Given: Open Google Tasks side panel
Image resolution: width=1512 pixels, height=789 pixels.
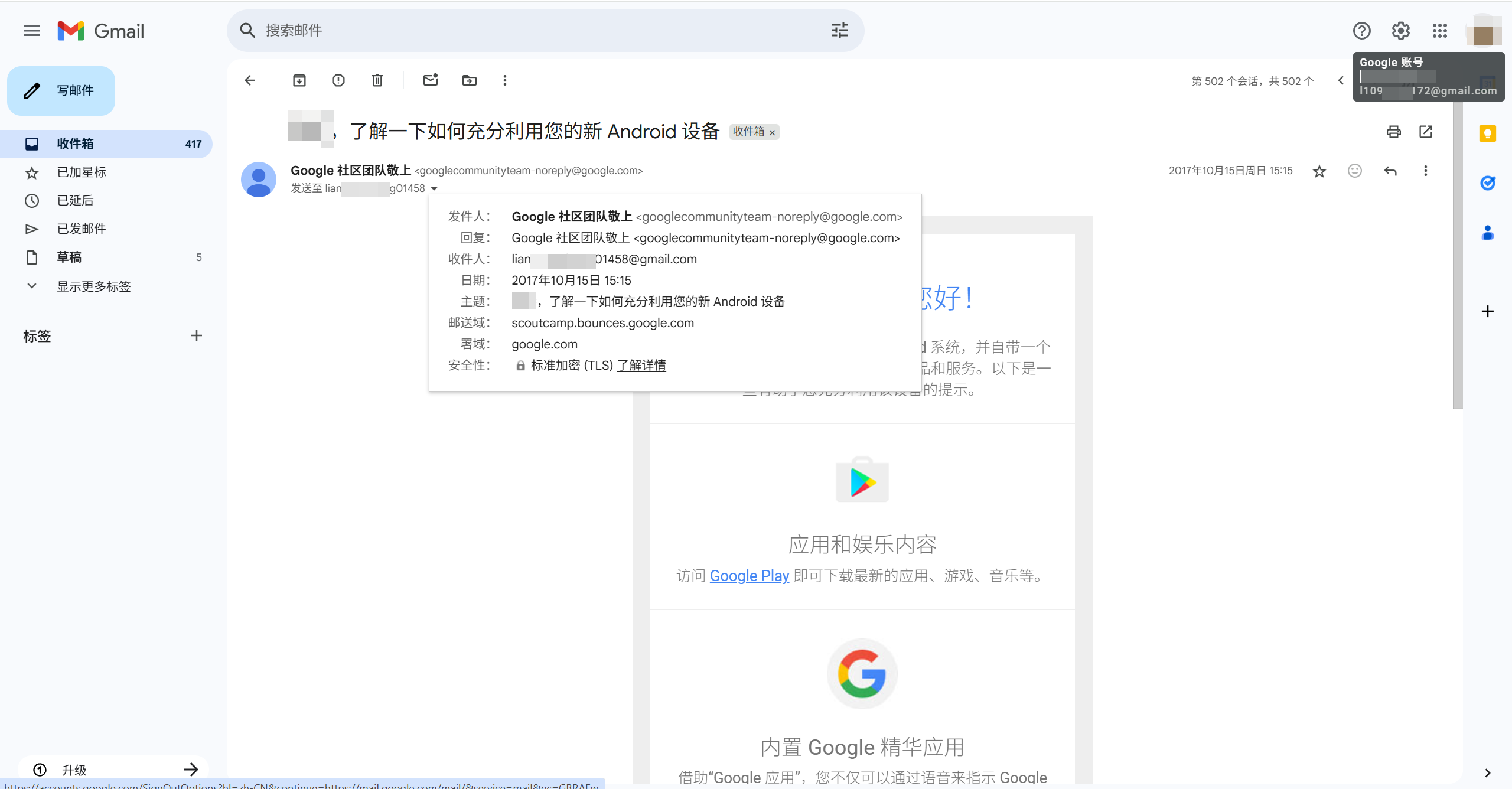Looking at the screenshot, I should tap(1488, 183).
